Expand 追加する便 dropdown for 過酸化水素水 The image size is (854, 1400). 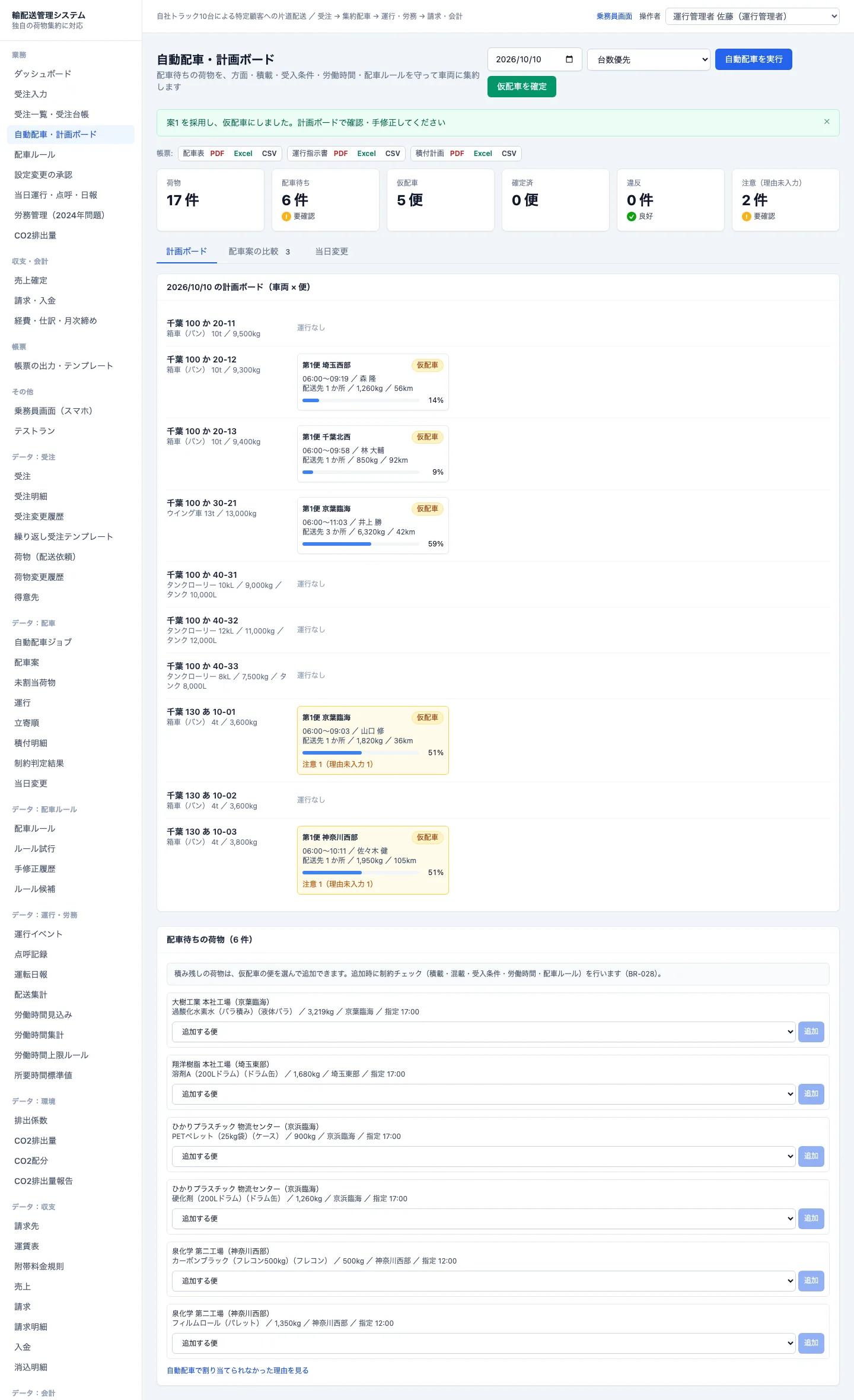point(483,1032)
